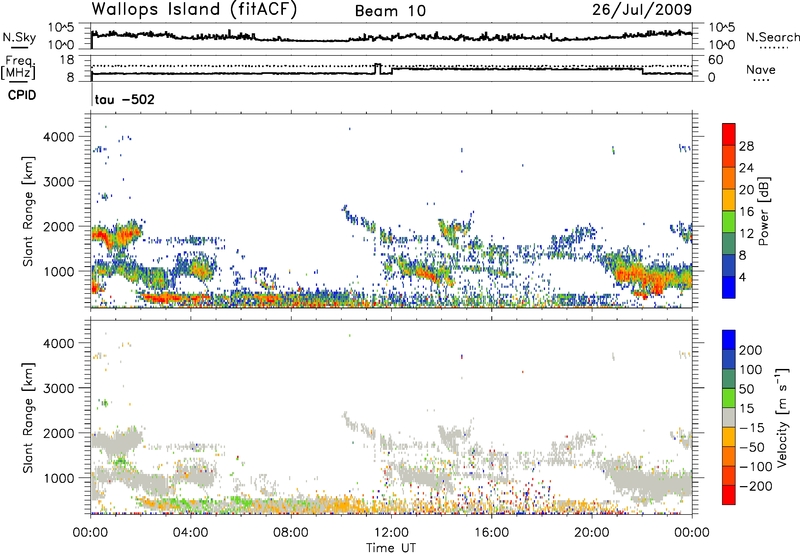
Task: Select the "12:00" time tick label
Action: 391,533
